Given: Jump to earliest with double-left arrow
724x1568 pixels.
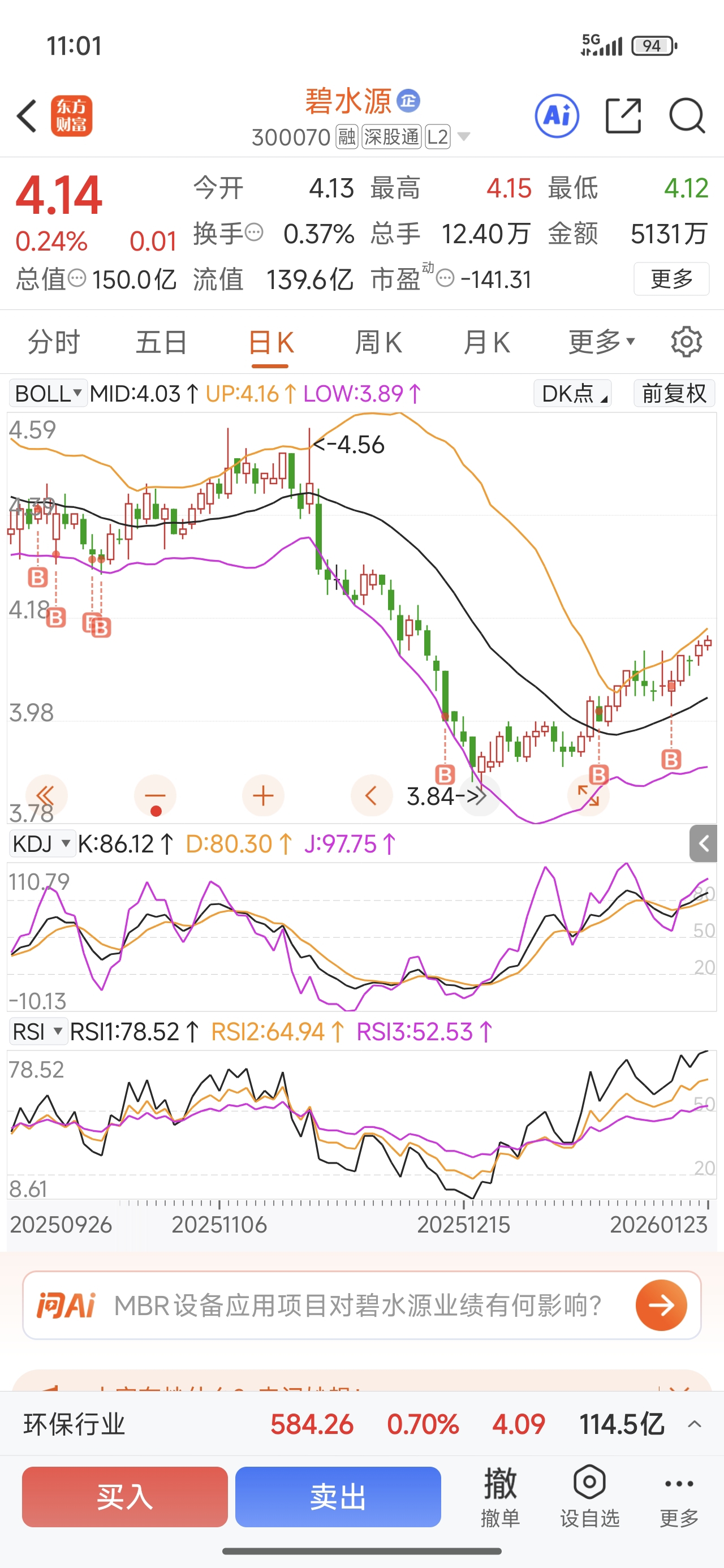Looking at the screenshot, I should (46, 795).
